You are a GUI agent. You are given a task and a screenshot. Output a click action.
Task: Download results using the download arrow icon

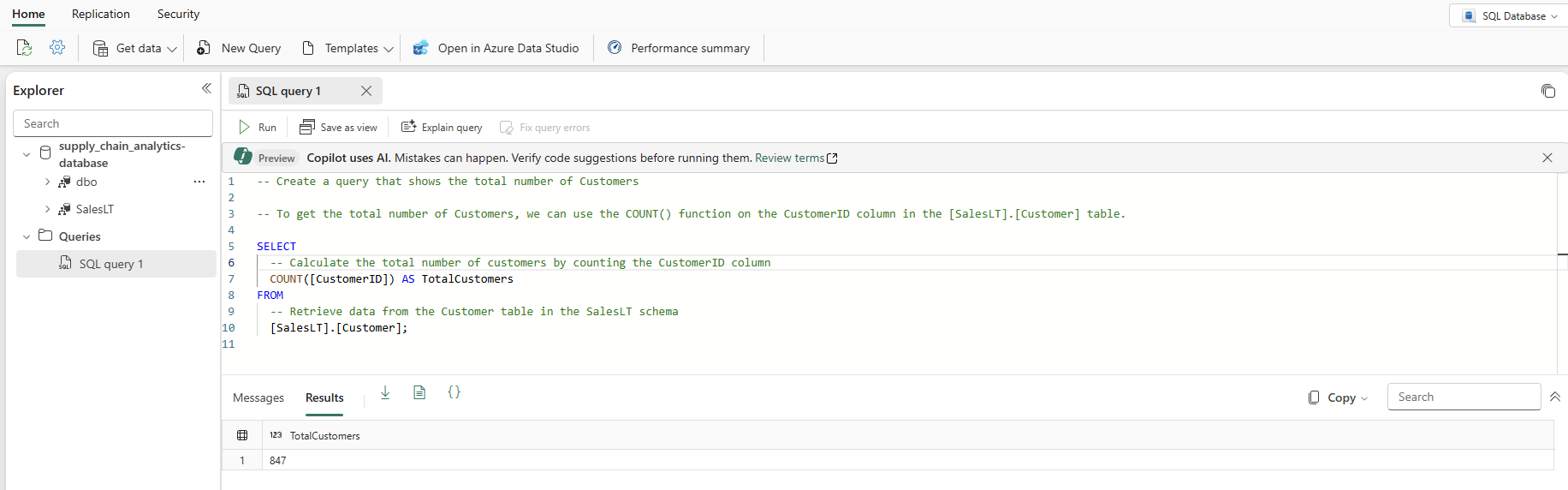click(385, 392)
